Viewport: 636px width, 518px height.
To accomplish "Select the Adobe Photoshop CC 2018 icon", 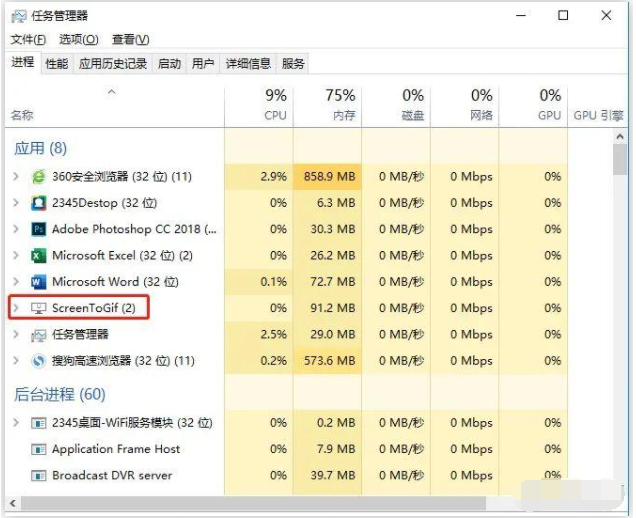I will (39, 229).
